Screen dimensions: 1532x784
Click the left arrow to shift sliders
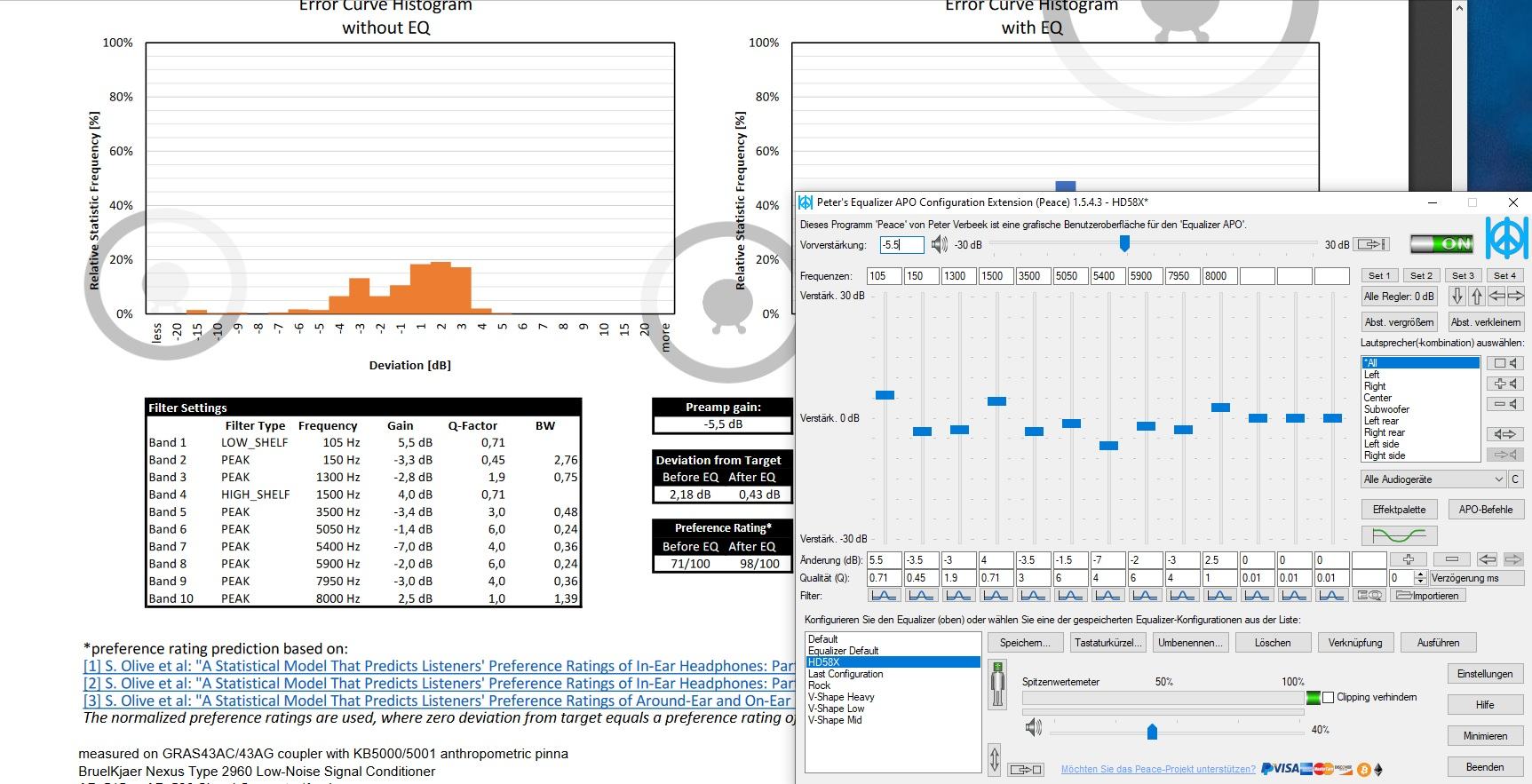point(1496,297)
